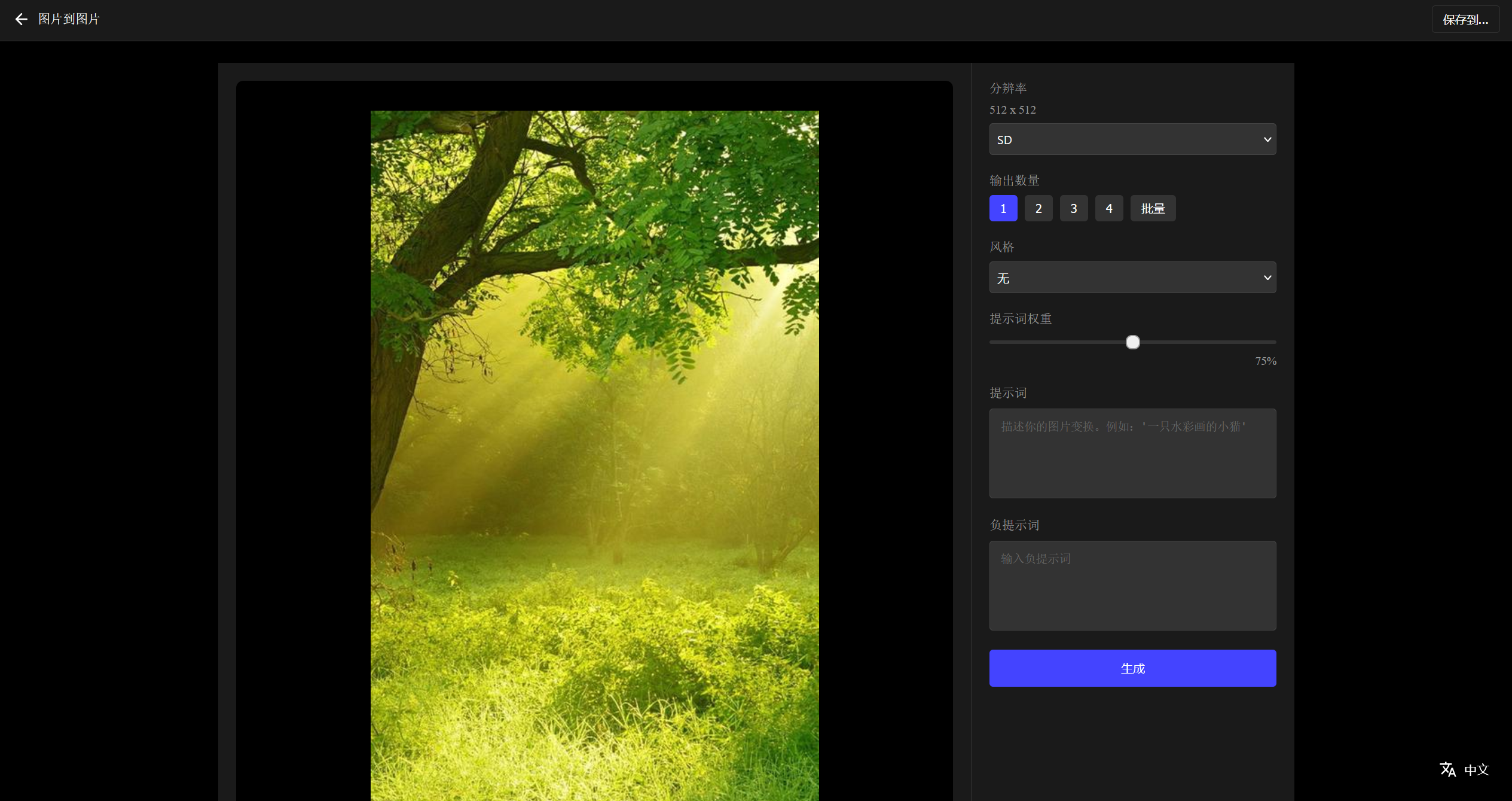This screenshot has width=1512, height=801.
Task: Choose the 批量 batch output option
Action: tap(1153, 208)
